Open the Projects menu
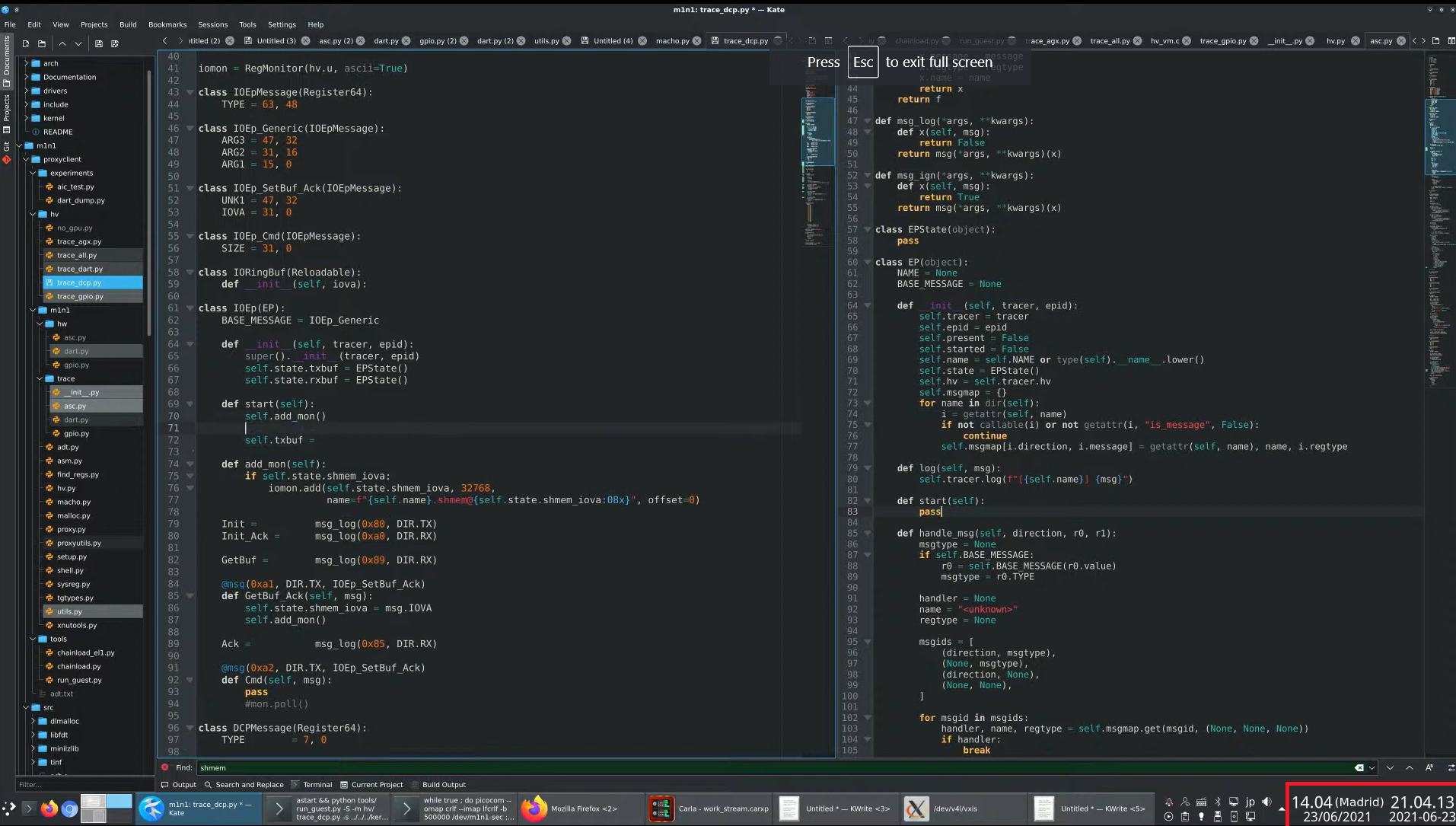 click(x=94, y=24)
